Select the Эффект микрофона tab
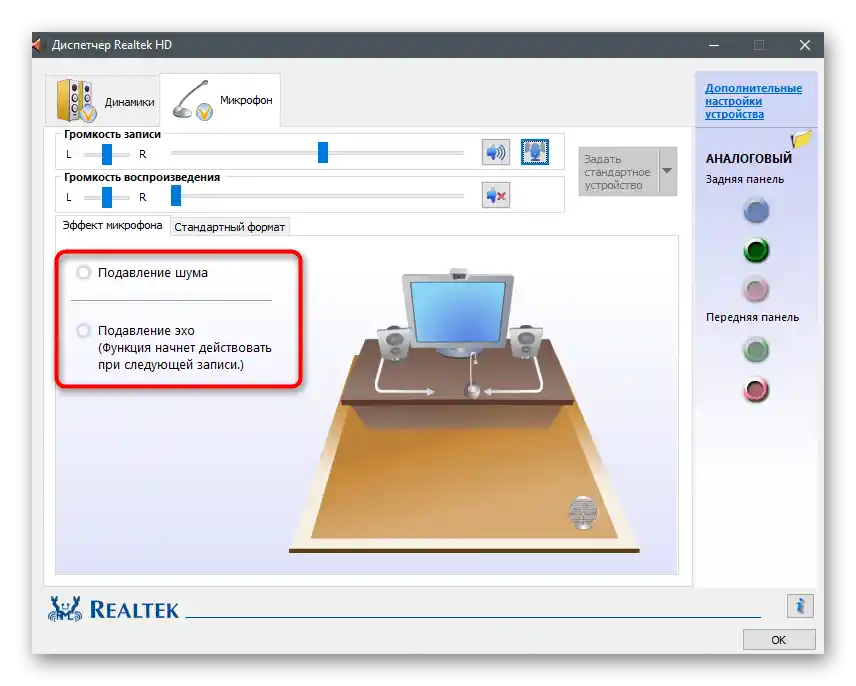The width and height of the screenshot is (856, 686). tap(112, 225)
